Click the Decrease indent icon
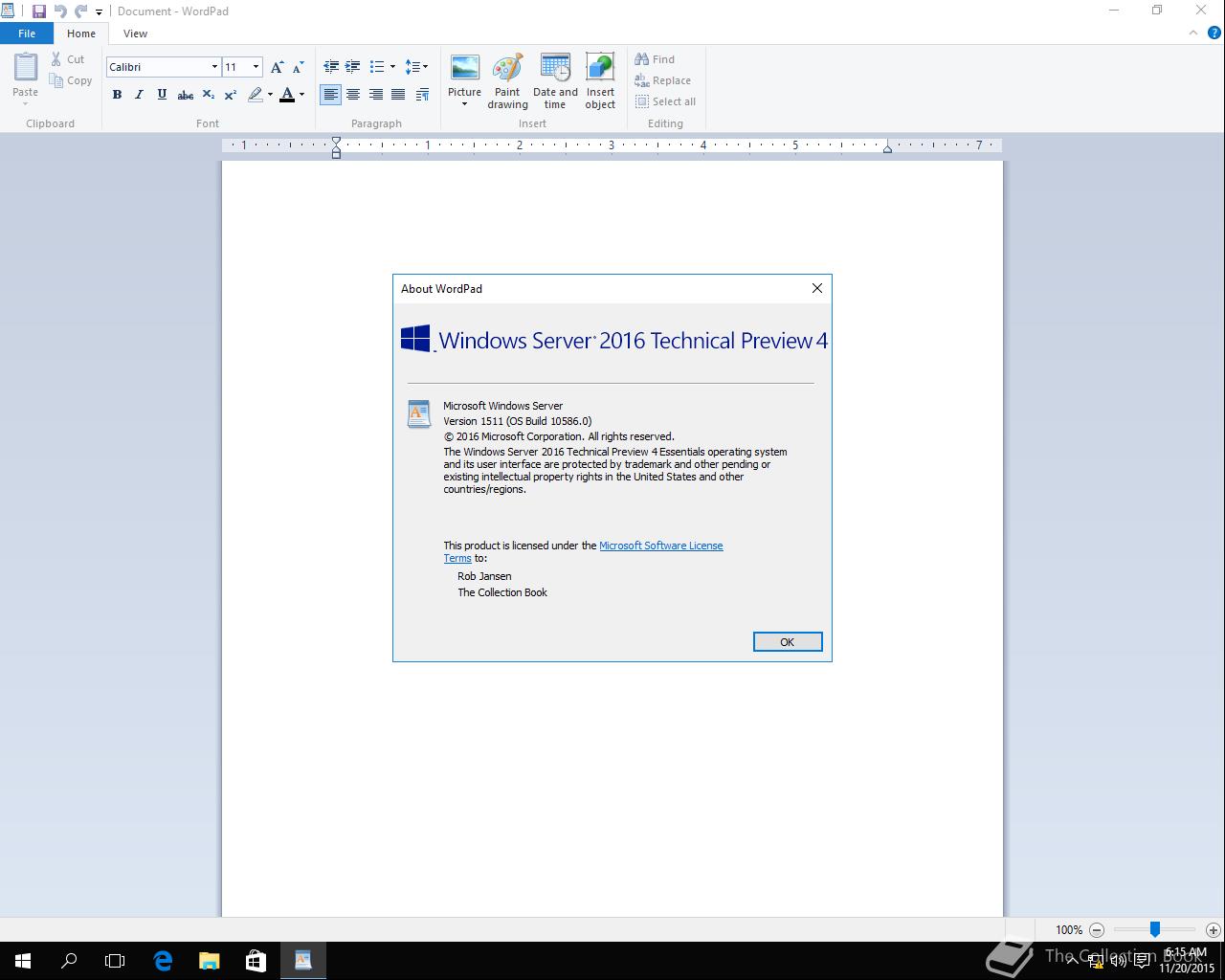Viewport: 1225px width, 980px height. point(331,67)
